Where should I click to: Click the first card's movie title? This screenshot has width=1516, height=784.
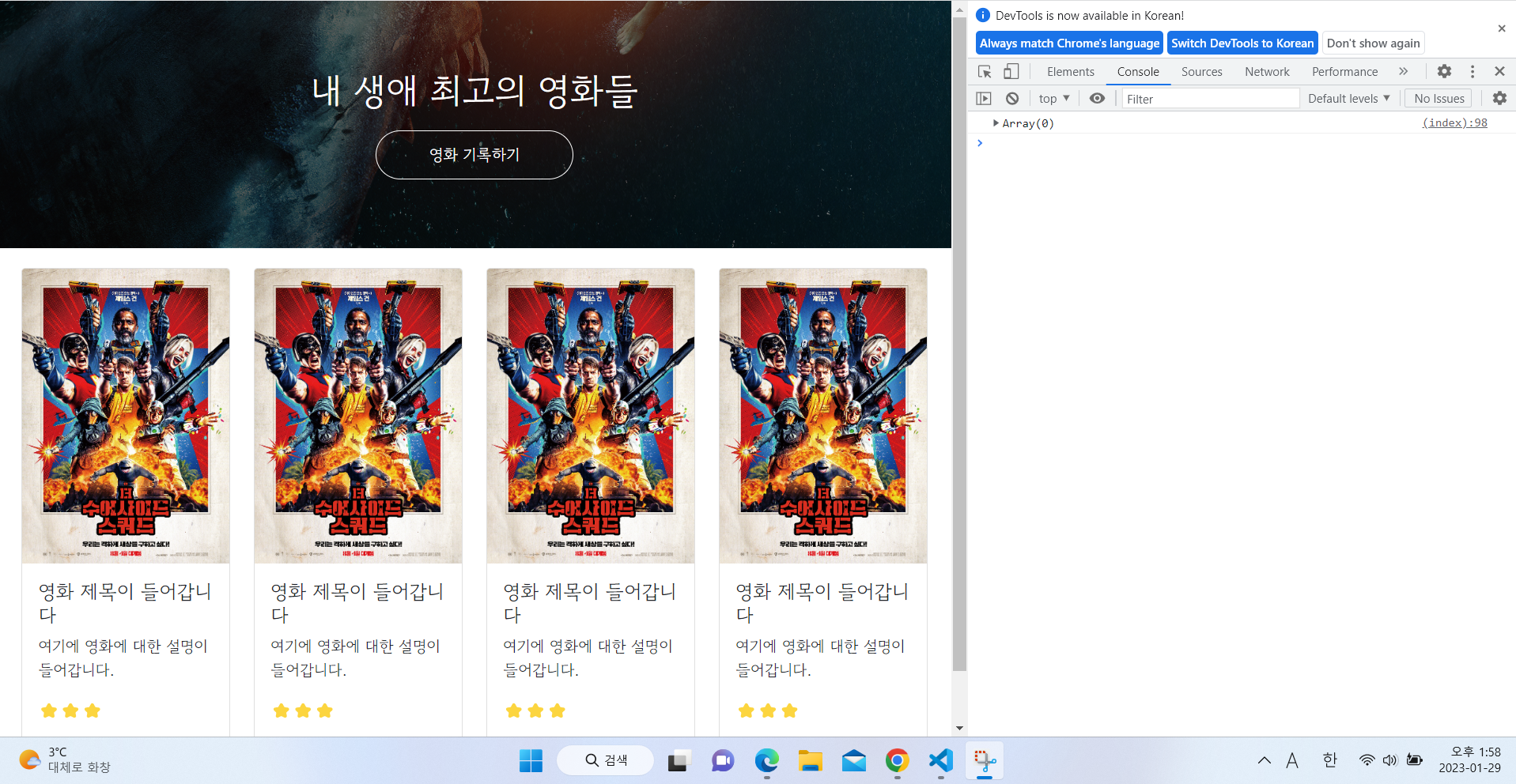coord(126,603)
